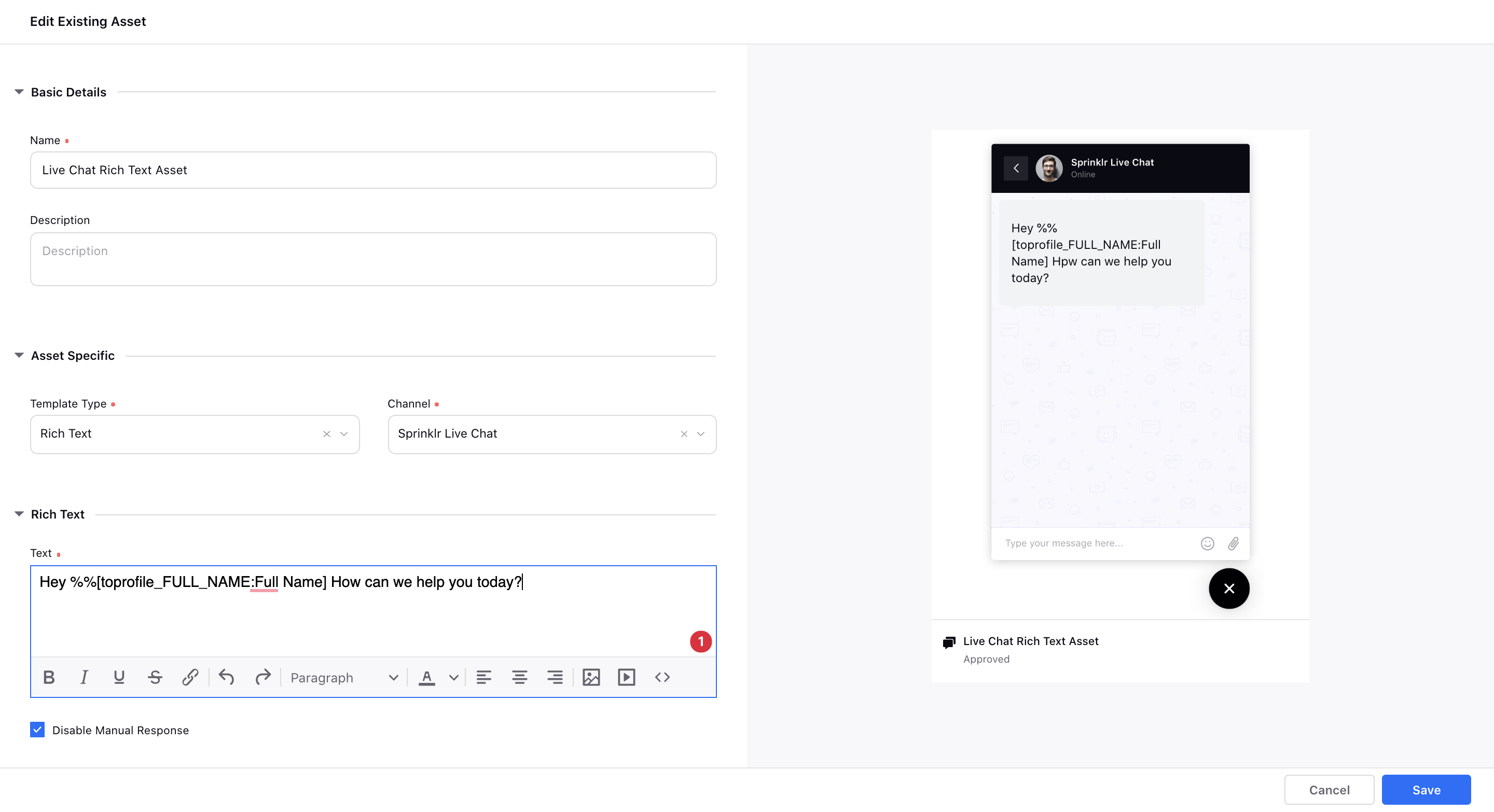Click the 'Live Chat Rich Text Asset' preview title
Screen dimensions: 1494x812
[x=1031, y=641]
